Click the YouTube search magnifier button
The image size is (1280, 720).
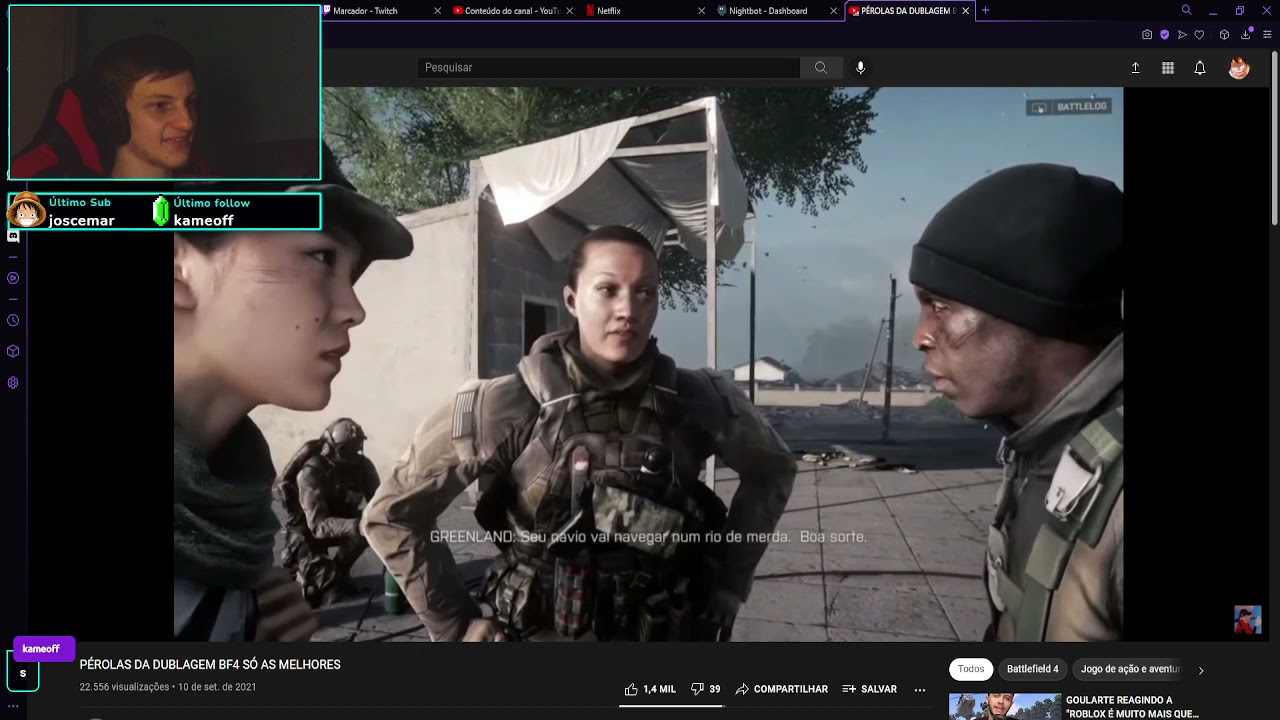[820, 67]
